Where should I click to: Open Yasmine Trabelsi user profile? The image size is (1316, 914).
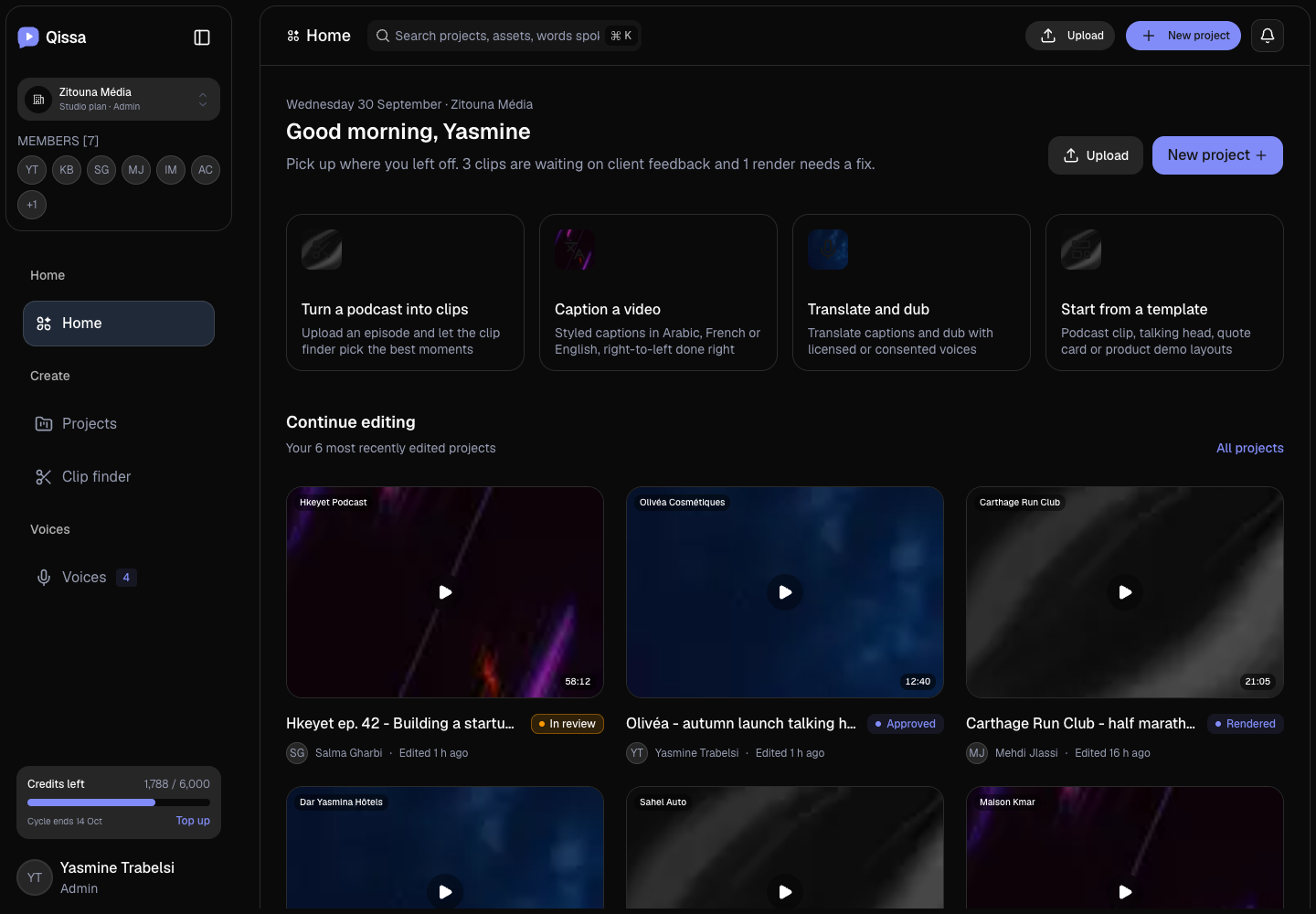pyautogui.click(x=119, y=877)
